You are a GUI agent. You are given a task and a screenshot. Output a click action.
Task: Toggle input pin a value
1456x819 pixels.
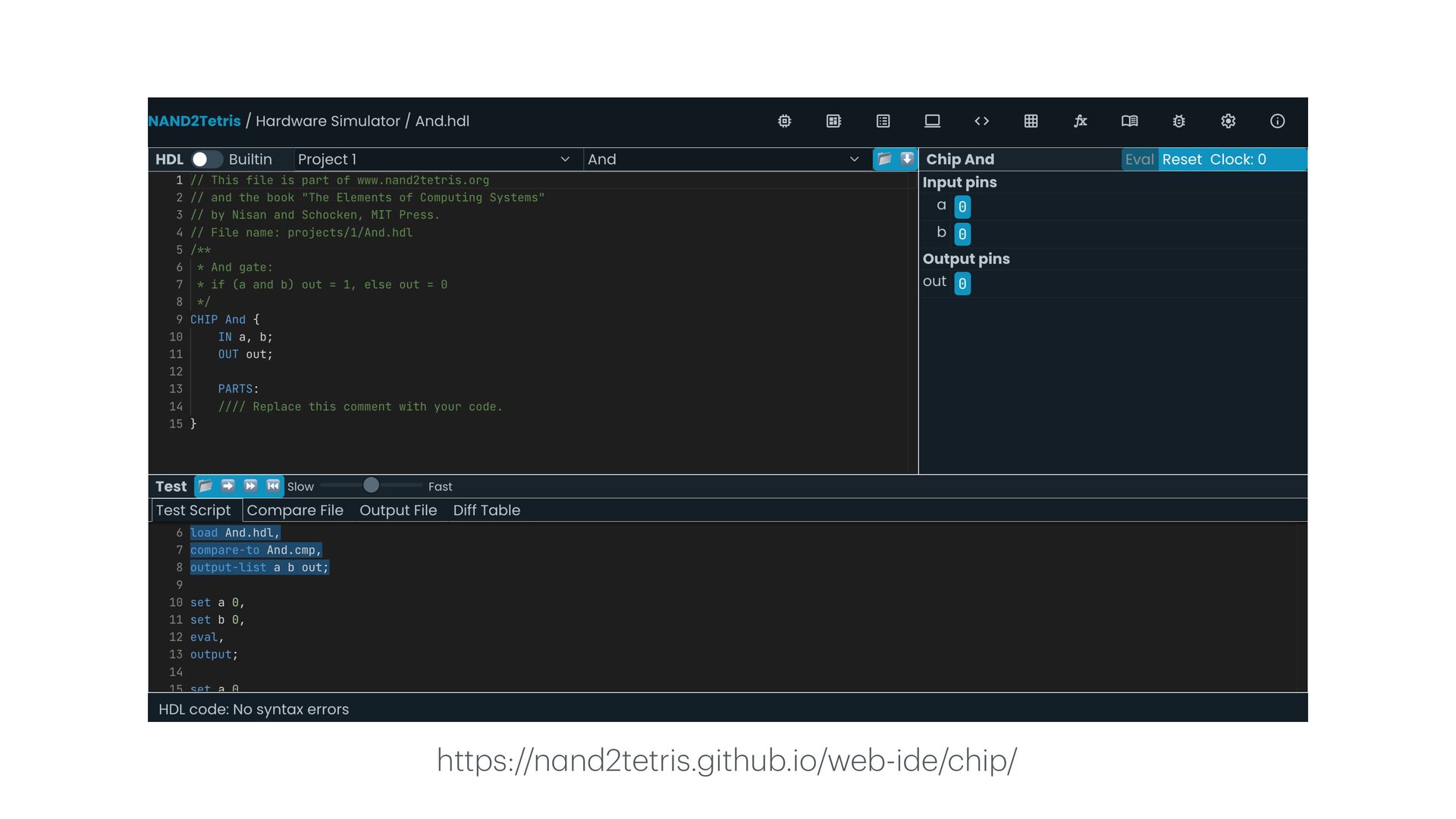click(x=962, y=207)
